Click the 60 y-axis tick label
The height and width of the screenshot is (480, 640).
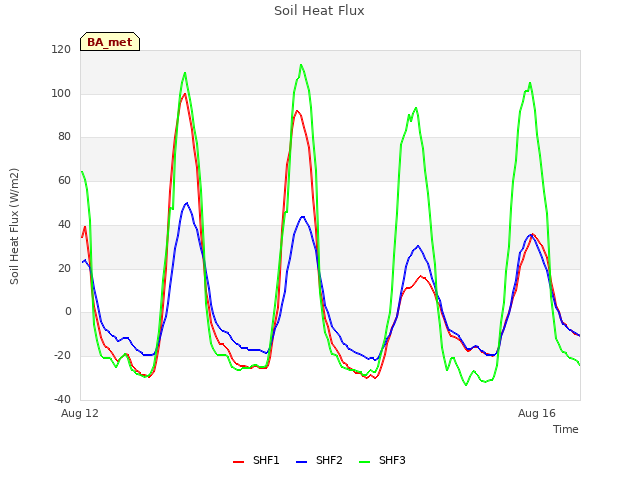[x=64, y=180]
